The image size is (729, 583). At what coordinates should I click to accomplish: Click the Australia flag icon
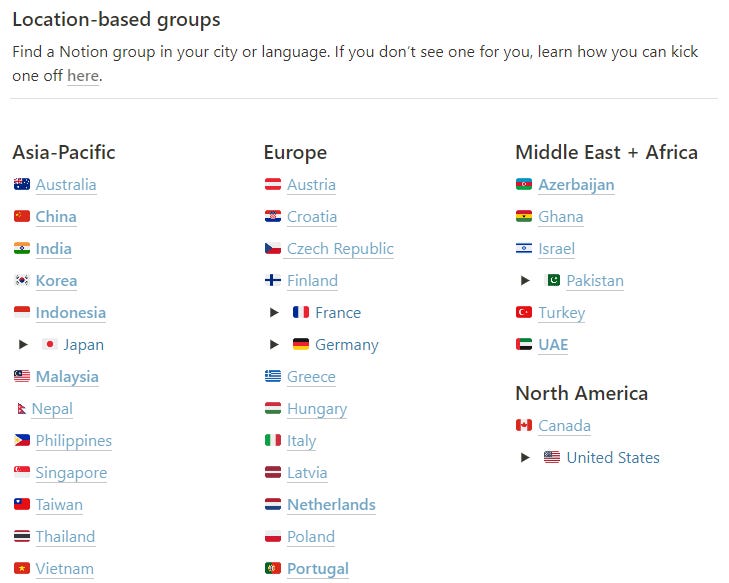point(22,184)
